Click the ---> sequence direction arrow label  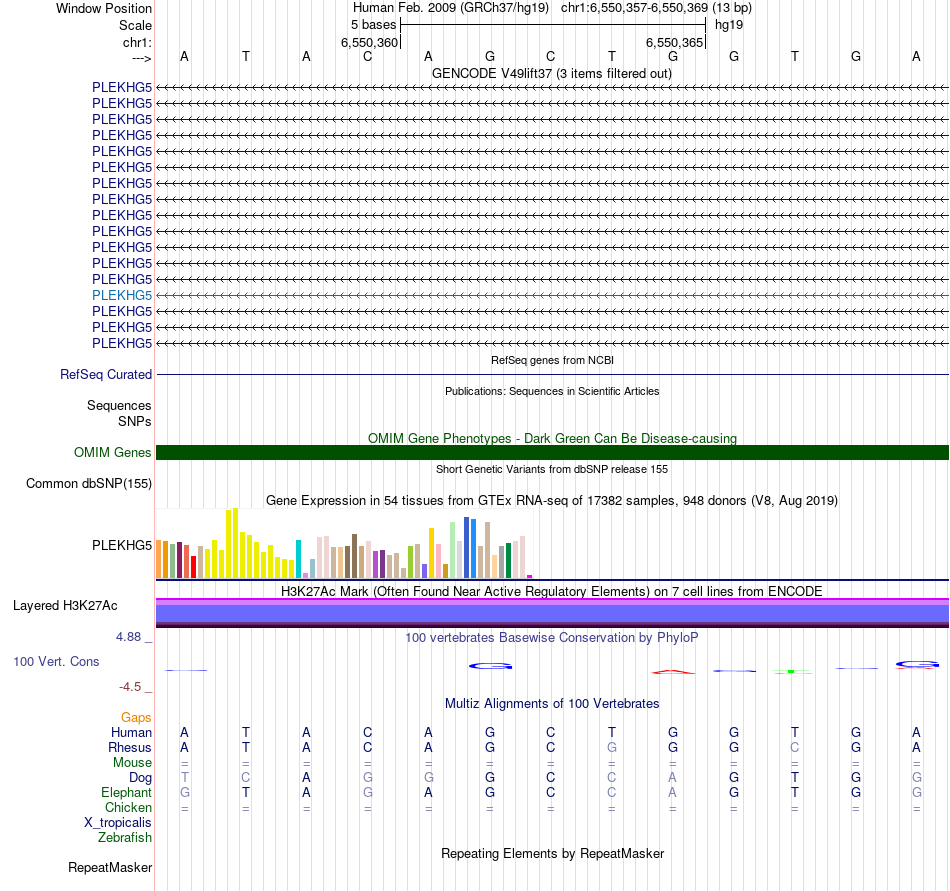[142, 58]
